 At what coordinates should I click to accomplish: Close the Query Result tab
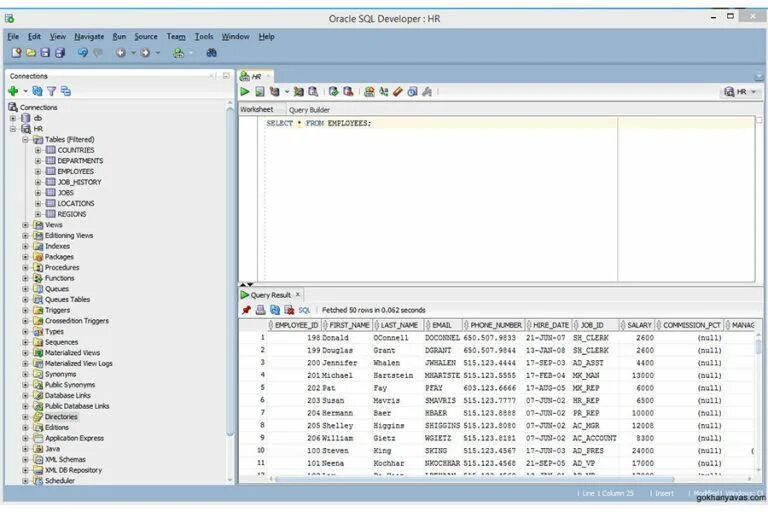(298, 294)
